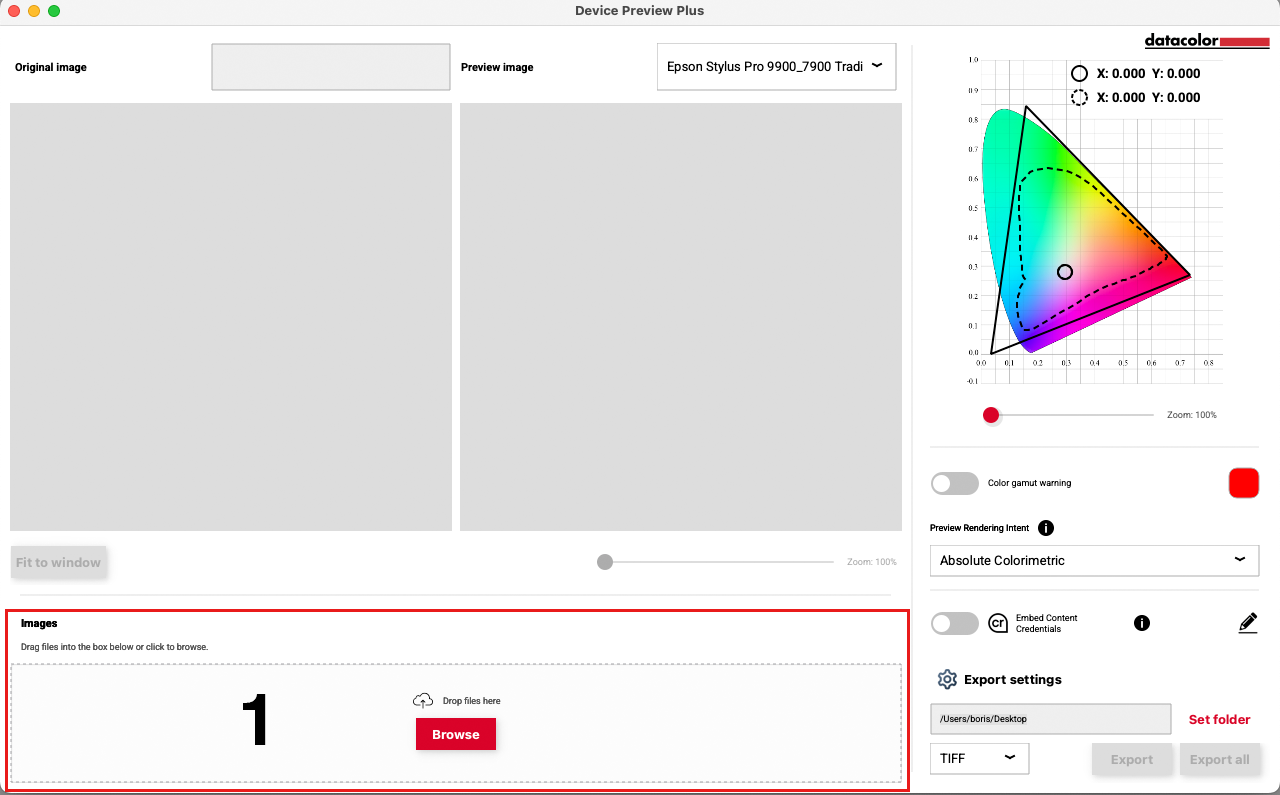
Task: Click the Datacolor logo
Action: pyautogui.click(x=1206, y=41)
